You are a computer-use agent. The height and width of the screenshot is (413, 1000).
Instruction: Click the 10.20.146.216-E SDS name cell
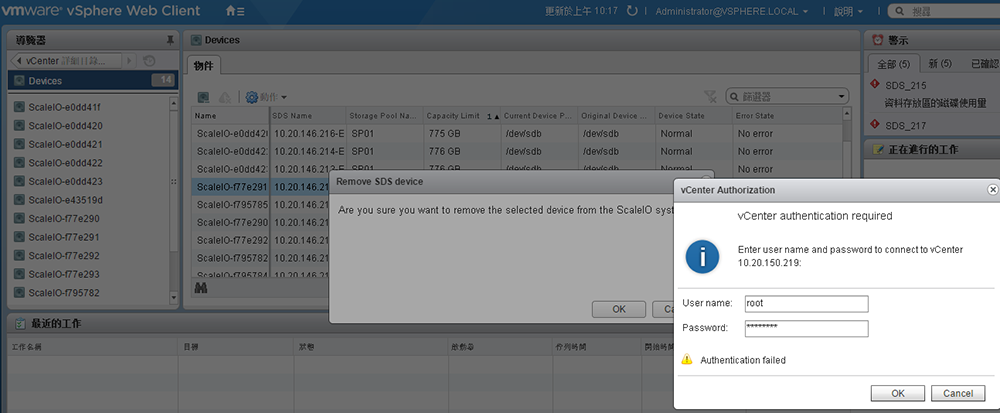[309, 134]
